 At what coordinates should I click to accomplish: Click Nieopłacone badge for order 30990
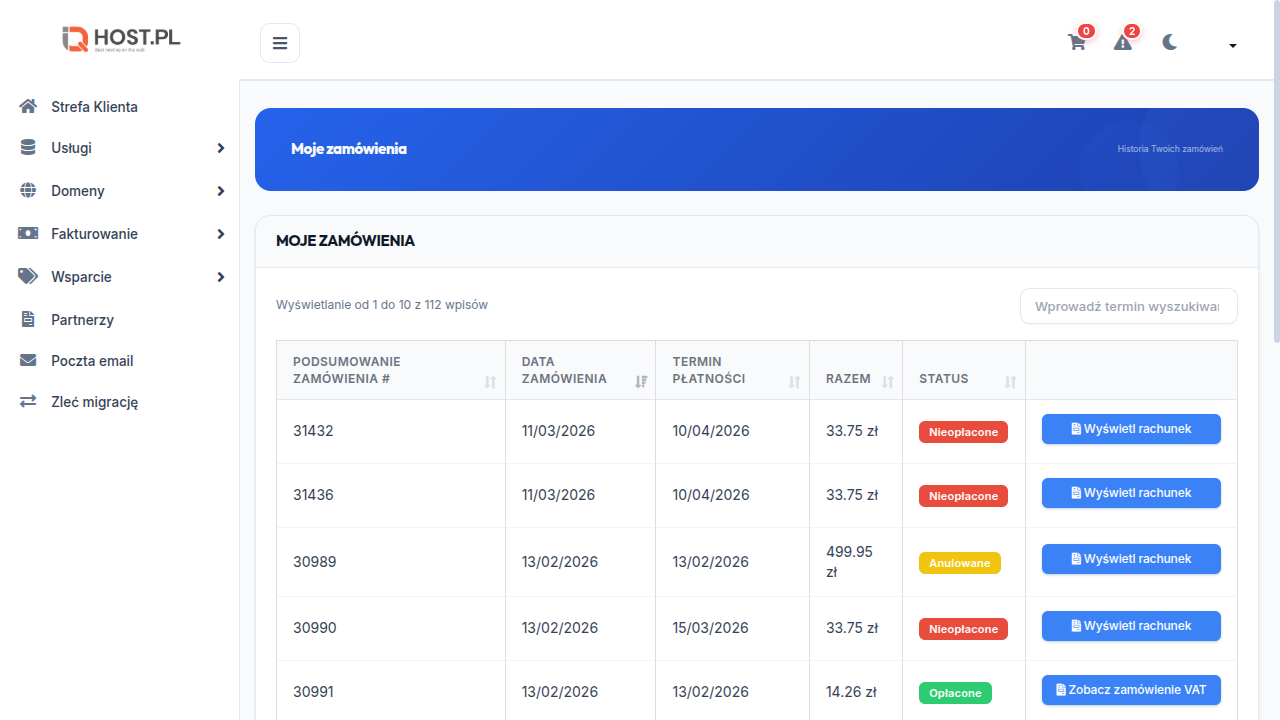pos(963,629)
